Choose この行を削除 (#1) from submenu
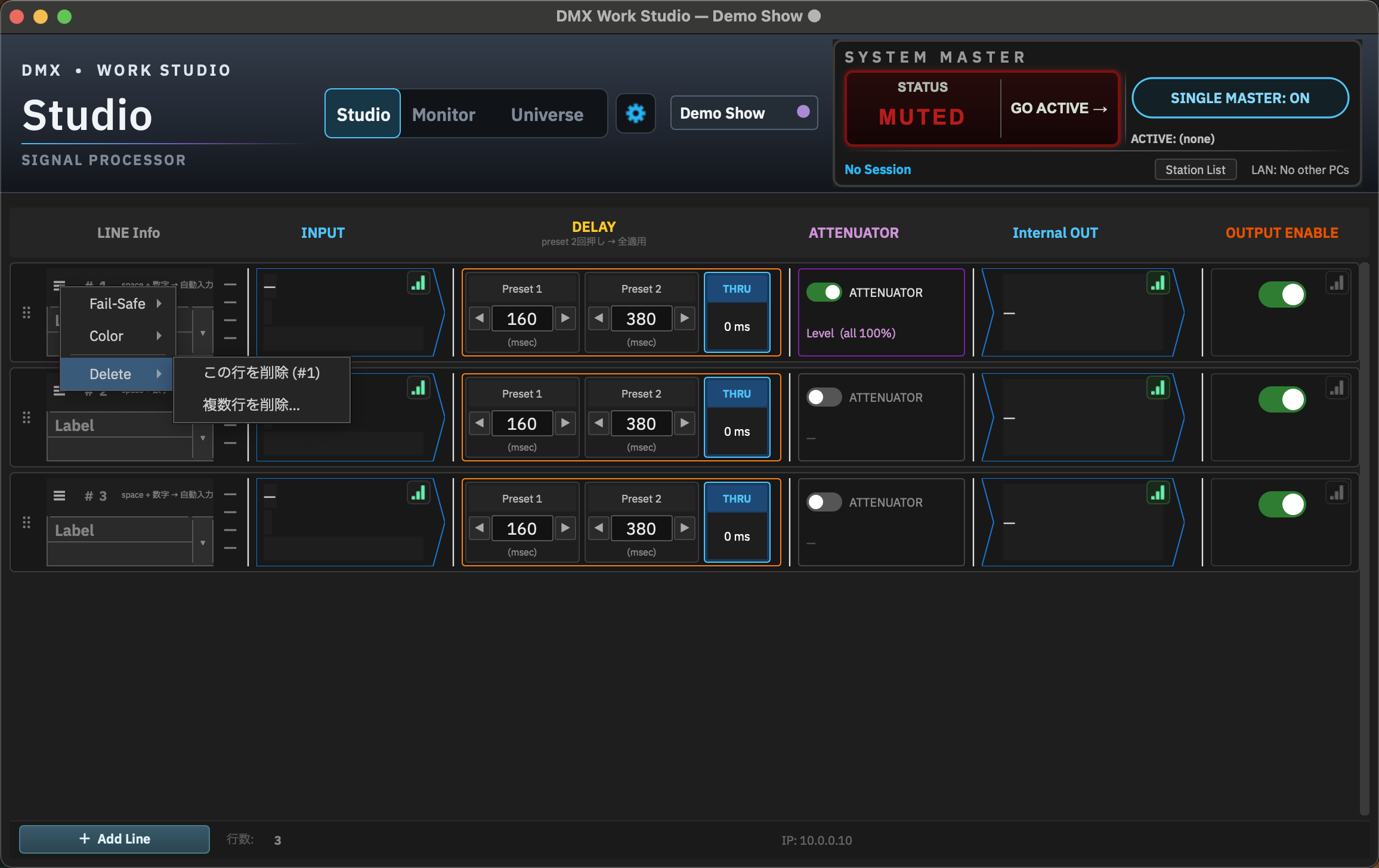This screenshot has height=868, width=1379. [x=262, y=373]
